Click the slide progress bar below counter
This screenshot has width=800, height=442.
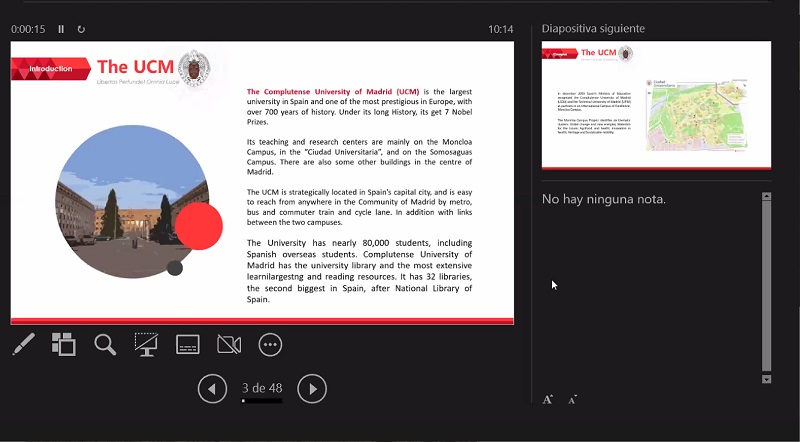pos(262,401)
